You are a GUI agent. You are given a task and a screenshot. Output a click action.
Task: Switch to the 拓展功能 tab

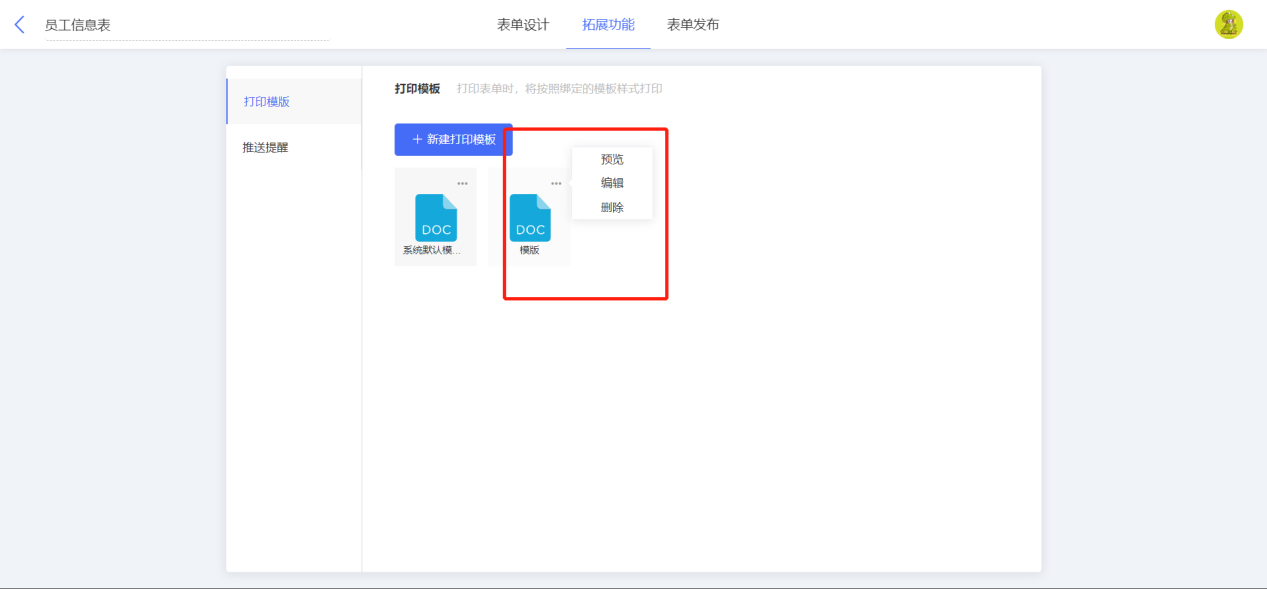coord(608,25)
